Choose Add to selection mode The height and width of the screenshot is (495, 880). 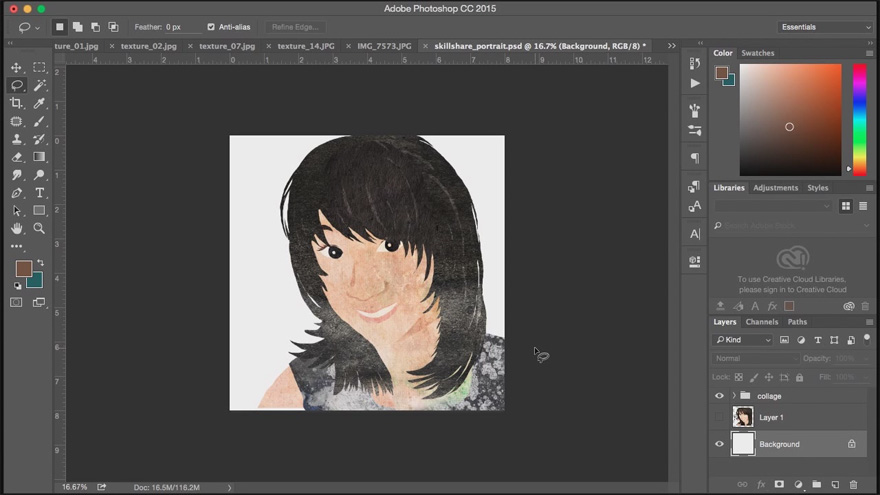tap(77, 27)
